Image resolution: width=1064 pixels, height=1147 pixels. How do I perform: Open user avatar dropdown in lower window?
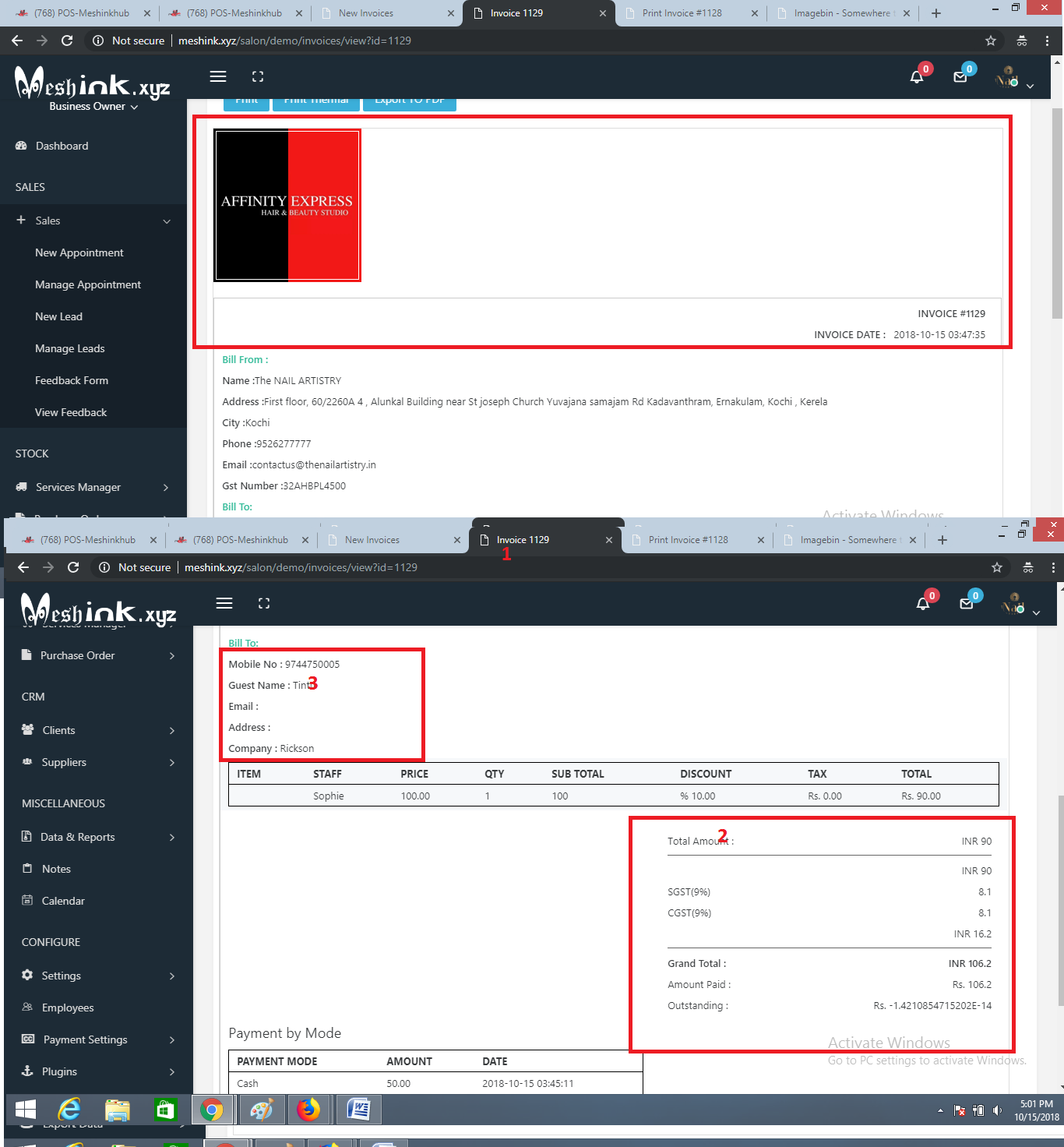[1020, 604]
